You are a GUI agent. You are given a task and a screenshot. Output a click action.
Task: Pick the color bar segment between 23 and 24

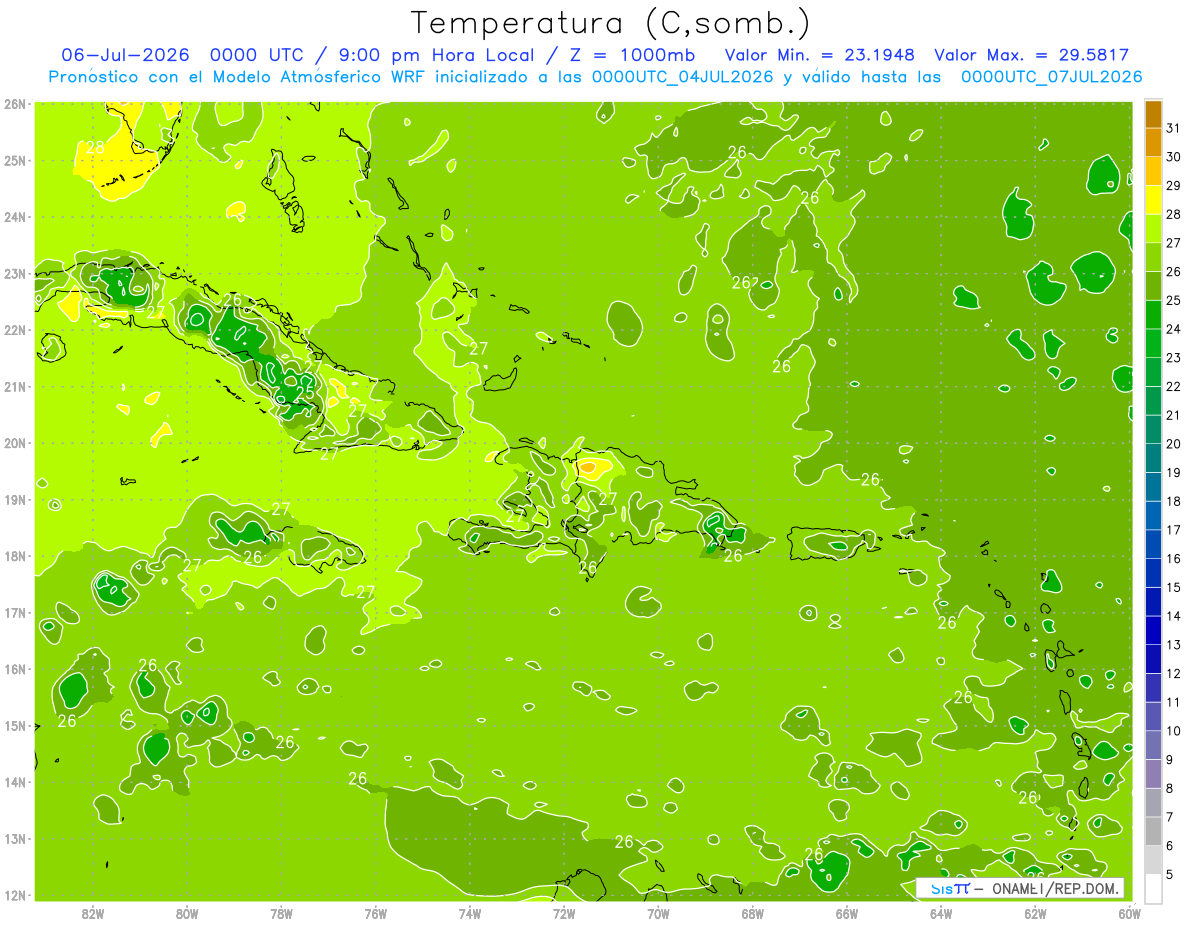[x=1153, y=343]
